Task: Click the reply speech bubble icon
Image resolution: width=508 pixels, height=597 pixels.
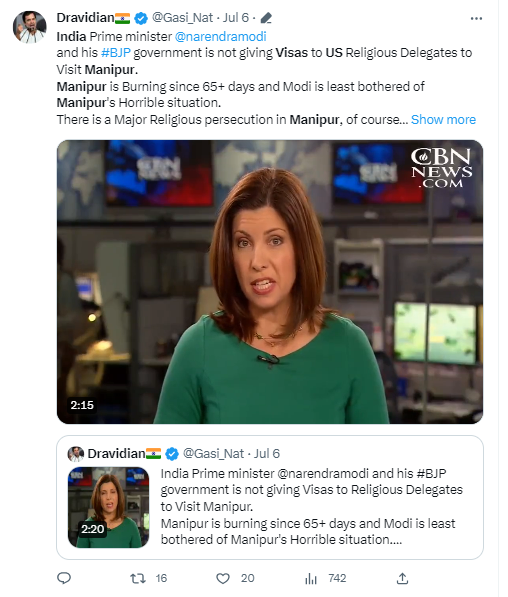Action: click(x=64, y=578)
